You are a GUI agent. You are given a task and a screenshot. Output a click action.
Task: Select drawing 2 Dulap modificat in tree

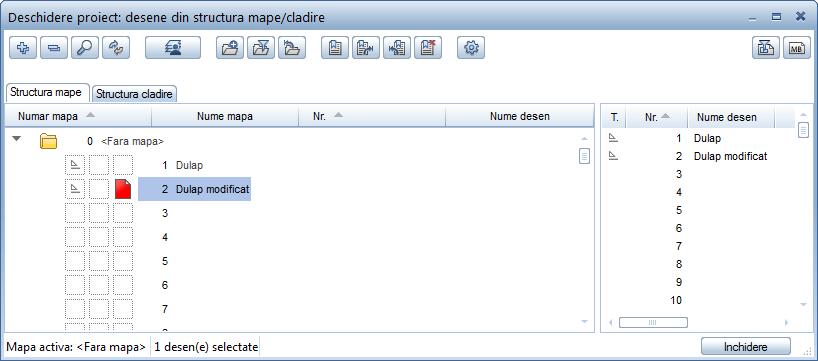pos(195,189)
